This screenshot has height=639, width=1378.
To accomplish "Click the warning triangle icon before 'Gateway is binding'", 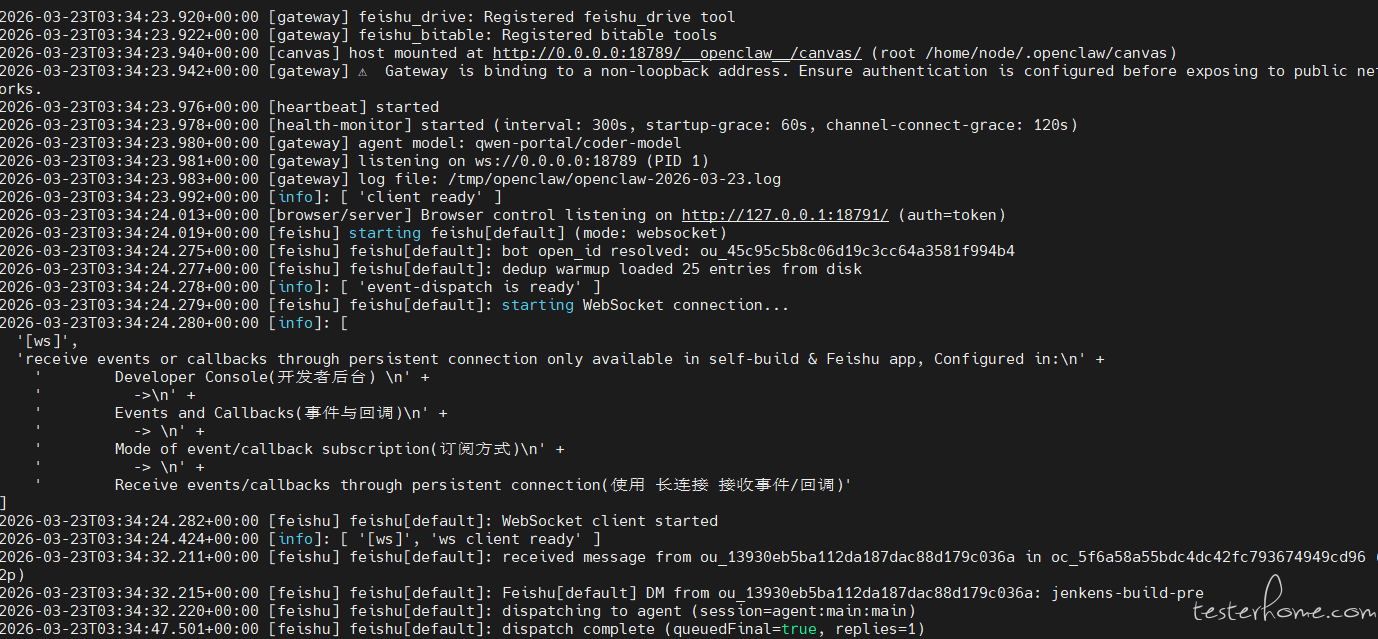I will [x=362, y=71].
